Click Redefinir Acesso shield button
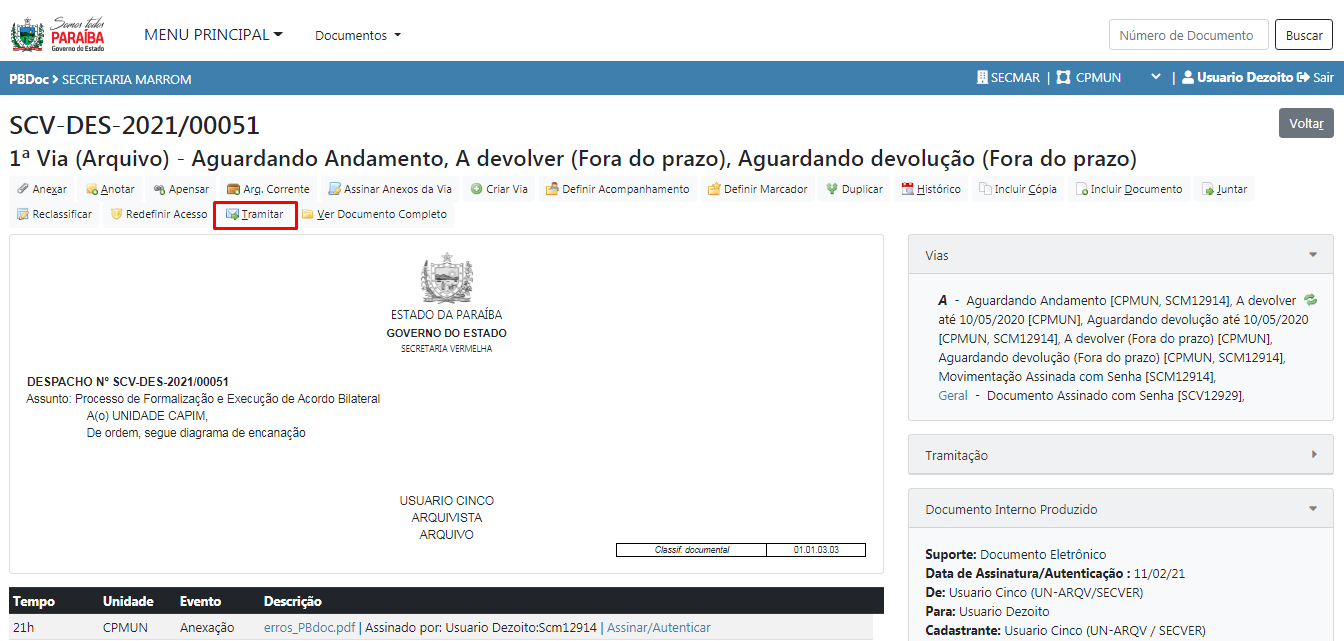 158,214
